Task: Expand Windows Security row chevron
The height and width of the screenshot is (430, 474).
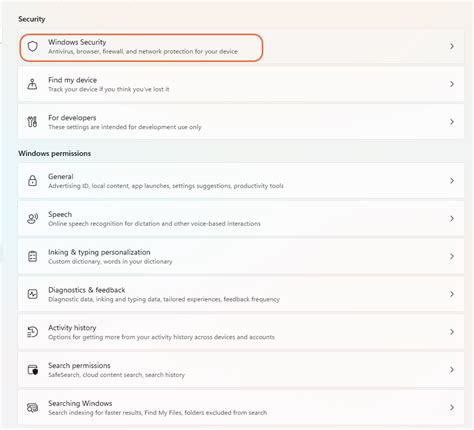Action: (x=452, y=46)
